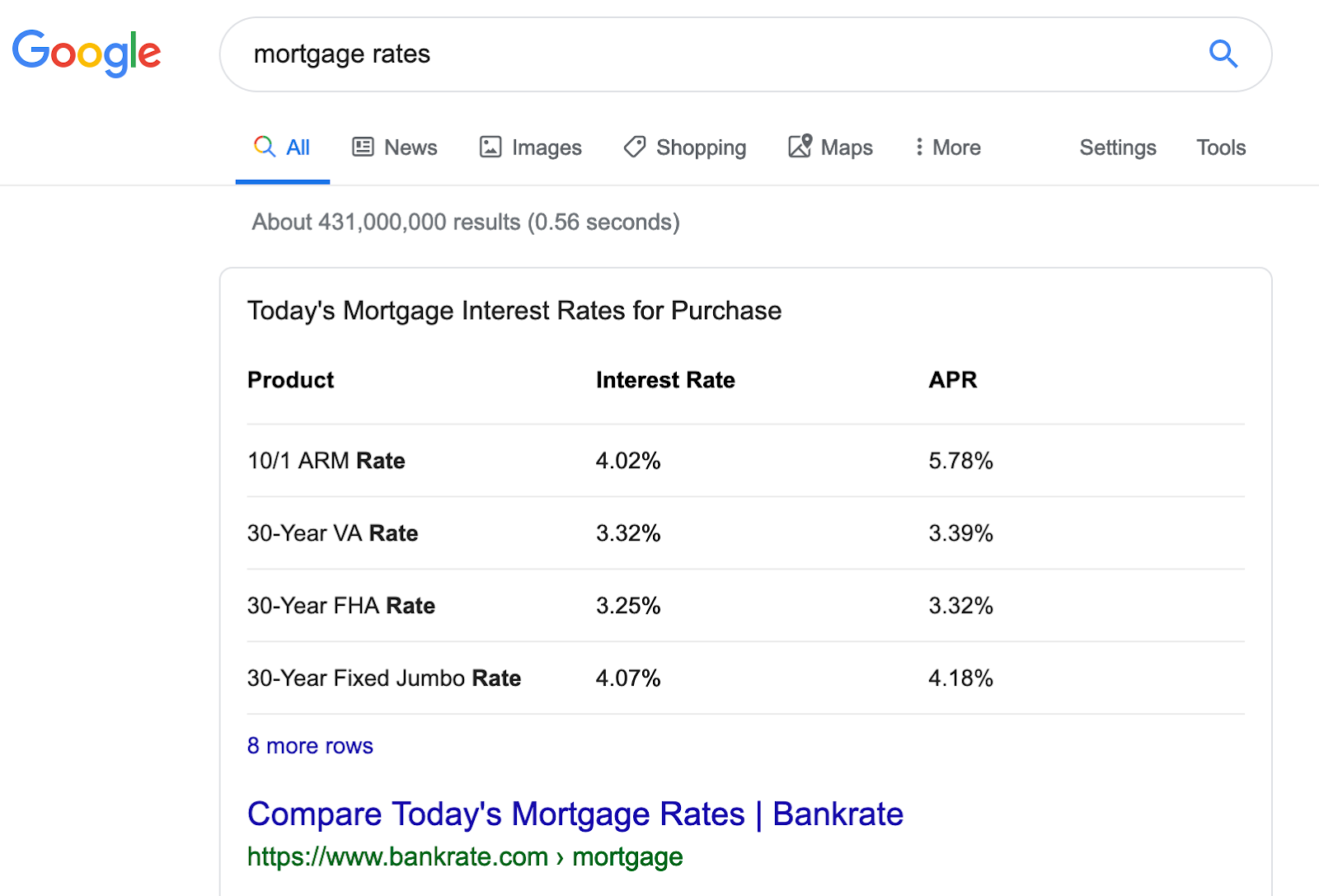Open the Settings dropdown

tap(1118, 148)
